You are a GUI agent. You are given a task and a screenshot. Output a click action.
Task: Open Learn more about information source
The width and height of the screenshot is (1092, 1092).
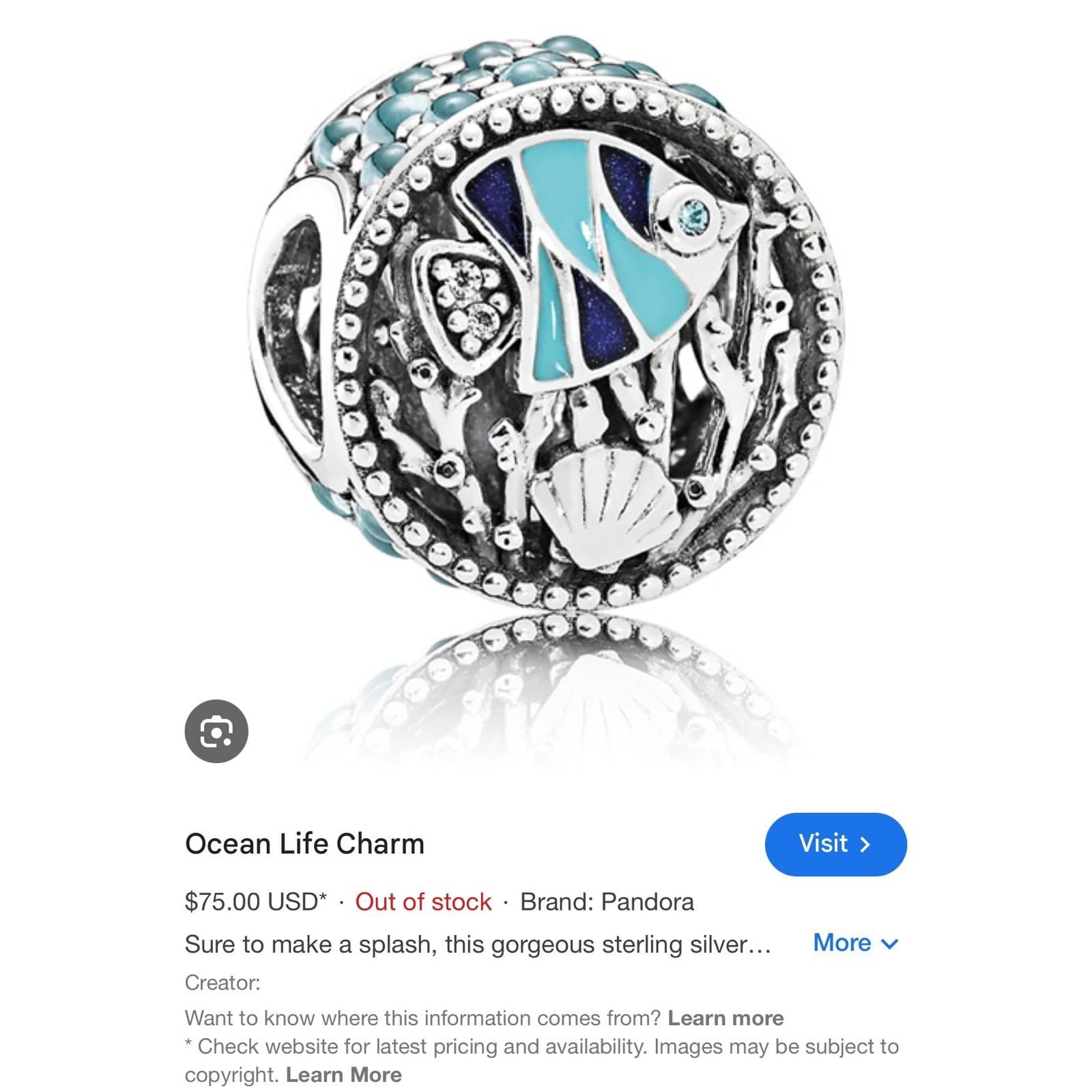725,1018
